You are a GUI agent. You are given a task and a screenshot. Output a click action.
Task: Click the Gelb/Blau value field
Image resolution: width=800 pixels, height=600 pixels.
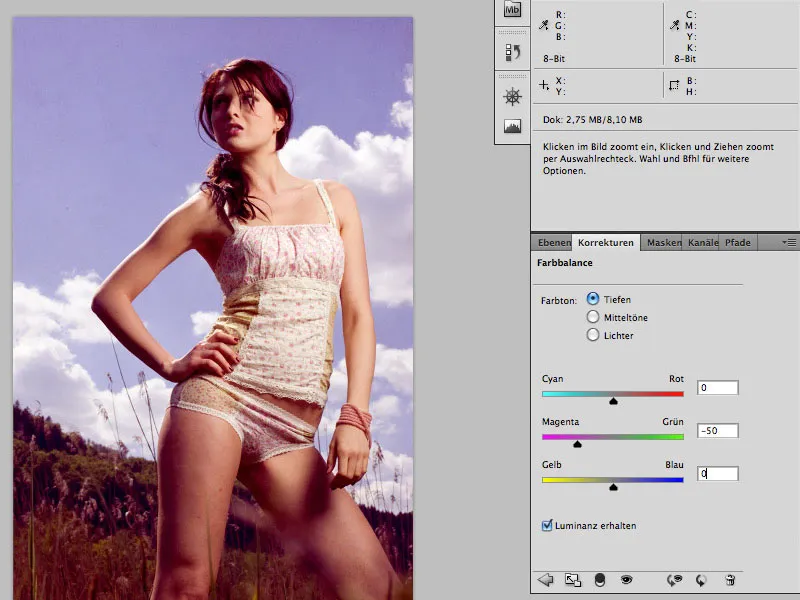717,473
